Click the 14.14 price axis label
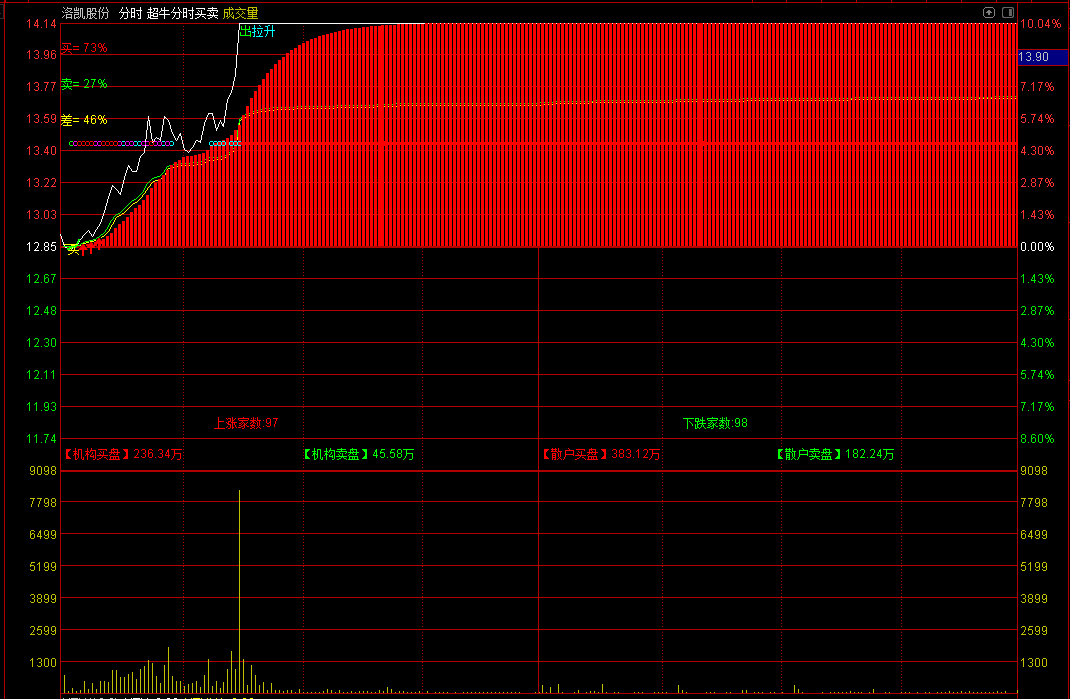This screenshot has height=699, width=1070. click(x=41, y=24)
